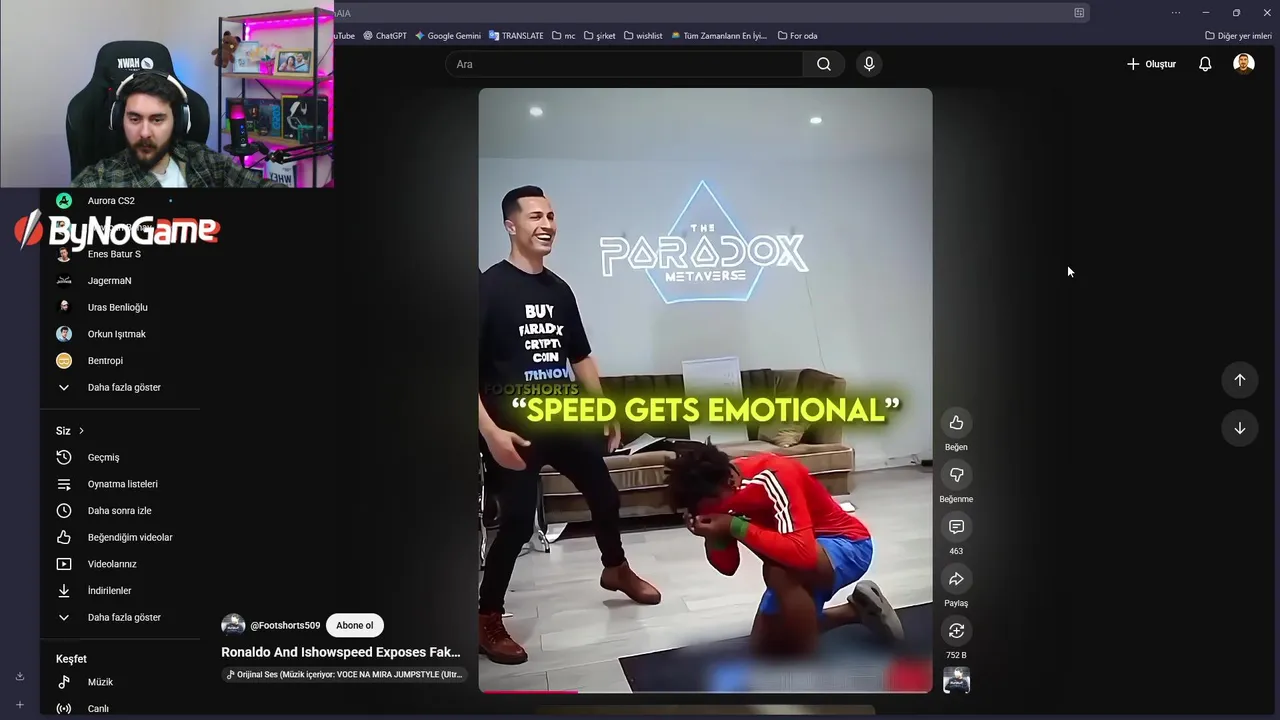The width and height of the screenshot is (1280, 720).
Task: Open ChatGPT bookmark
Action: click(x=385, y=36)
